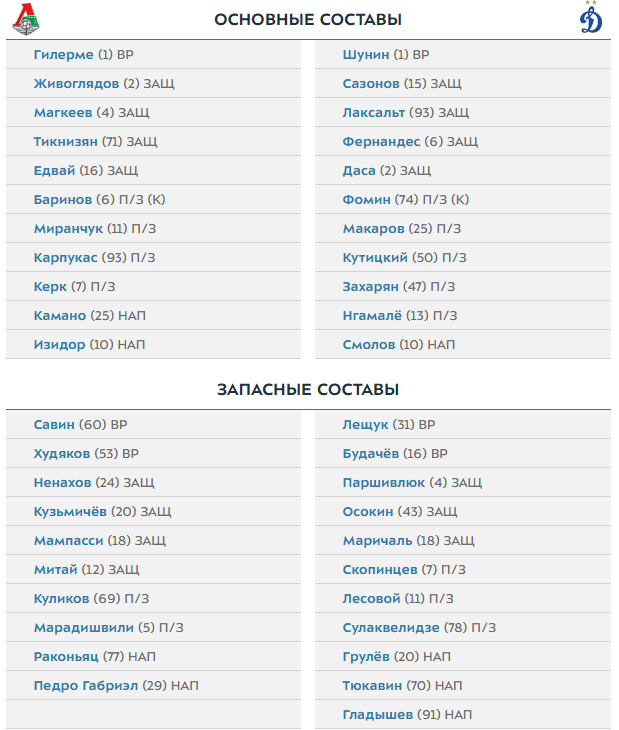The width and height of the screenshot is (619, 730).
Task: Select Фомин, the Dynamo captain
Action: click(366, 200)
